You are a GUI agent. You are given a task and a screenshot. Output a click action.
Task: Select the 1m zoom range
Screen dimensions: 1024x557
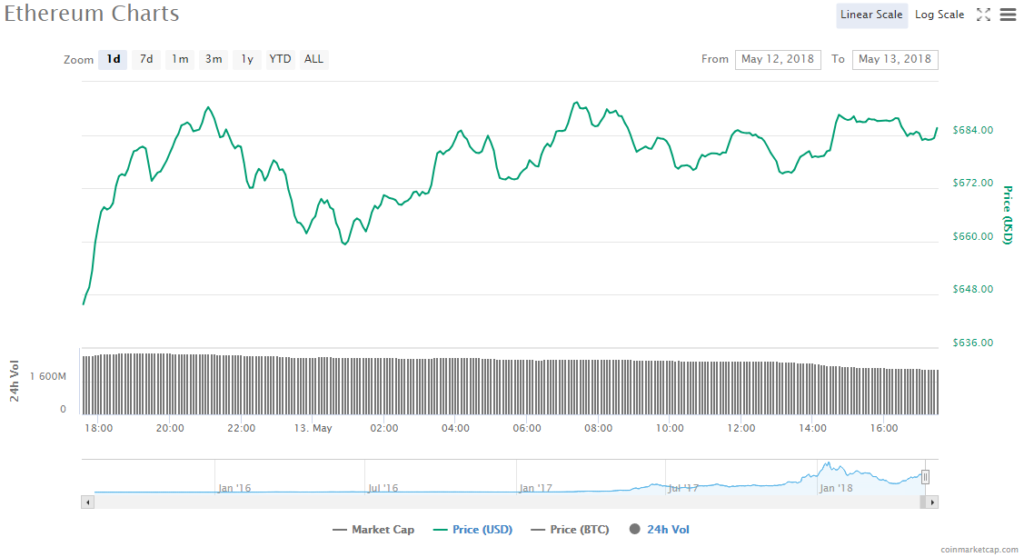pyautogui.click(x=180, y=59)
